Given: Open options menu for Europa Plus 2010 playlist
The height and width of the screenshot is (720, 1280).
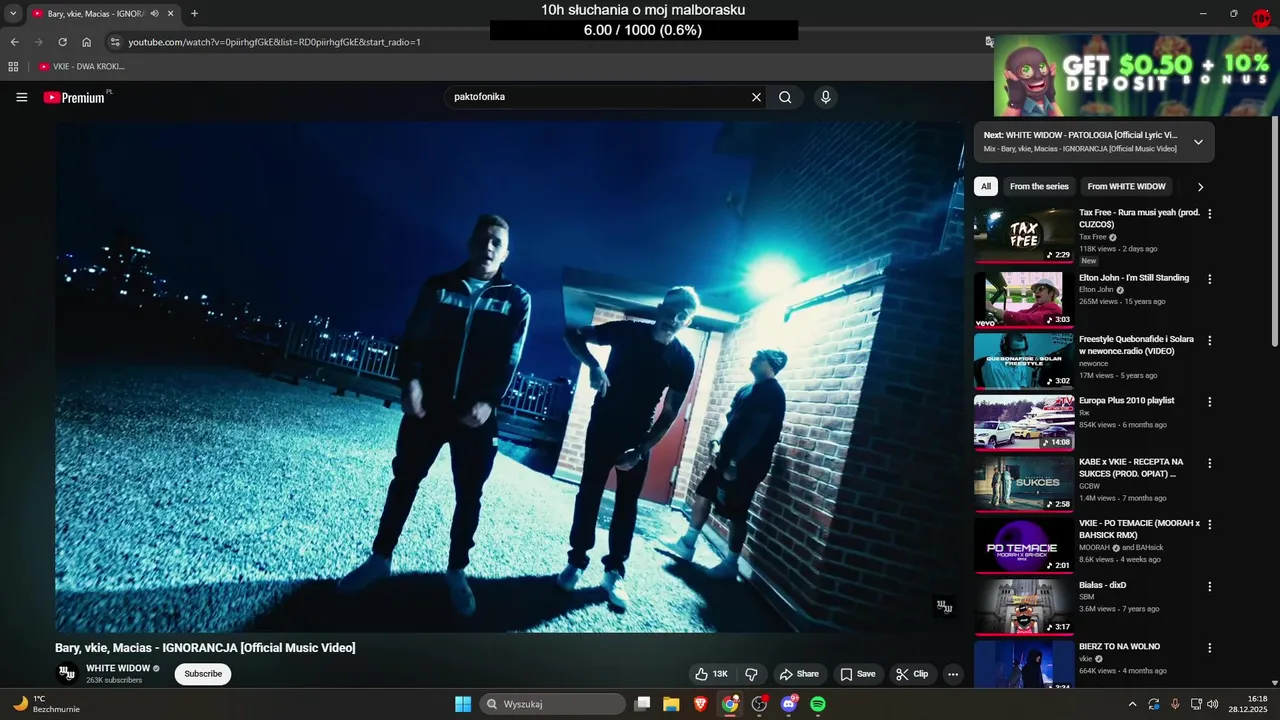Looking at the screenshot, I should click(x=1210, y=402).
